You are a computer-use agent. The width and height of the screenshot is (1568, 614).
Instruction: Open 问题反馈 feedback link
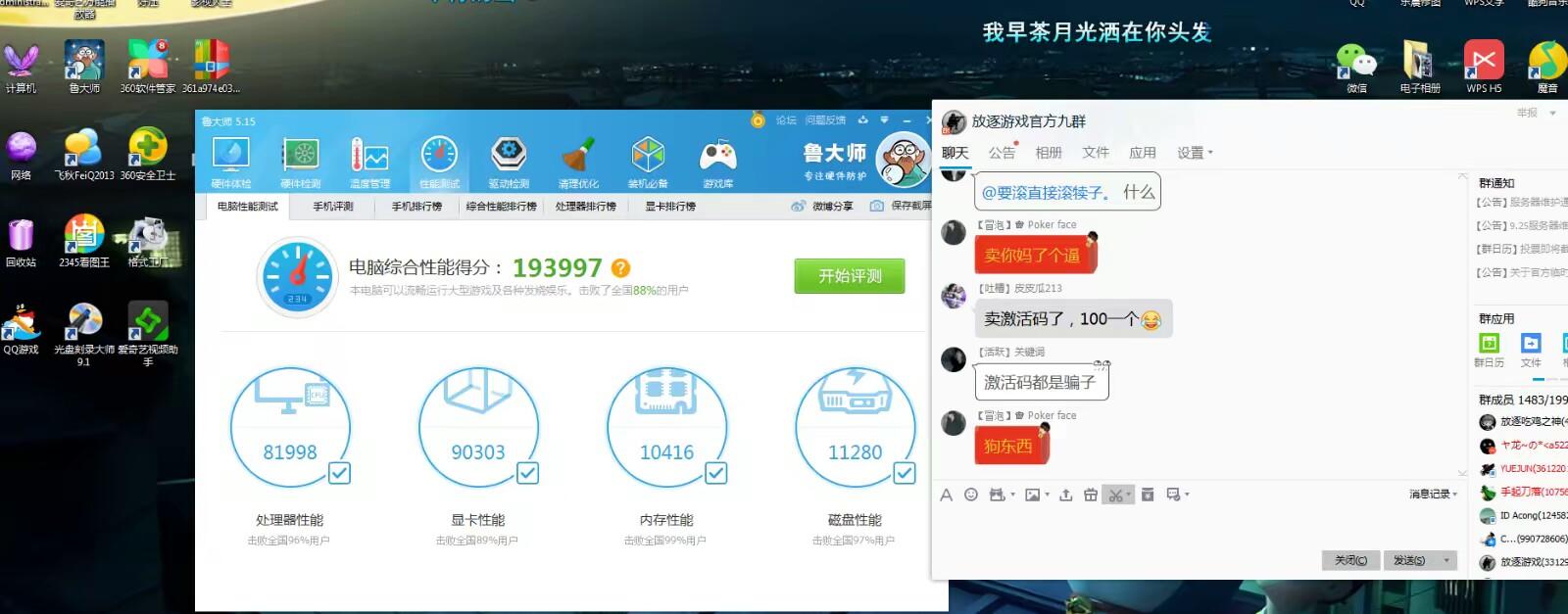825,120
